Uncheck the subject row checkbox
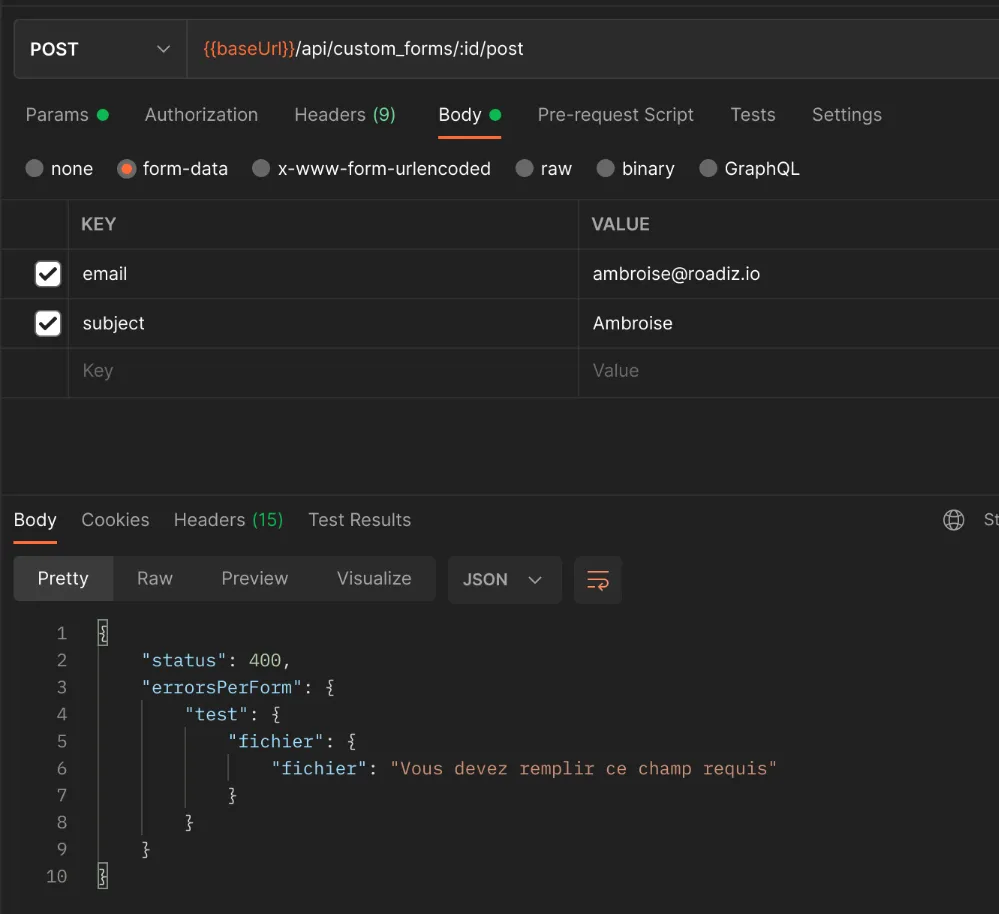 tap(48, 324)
